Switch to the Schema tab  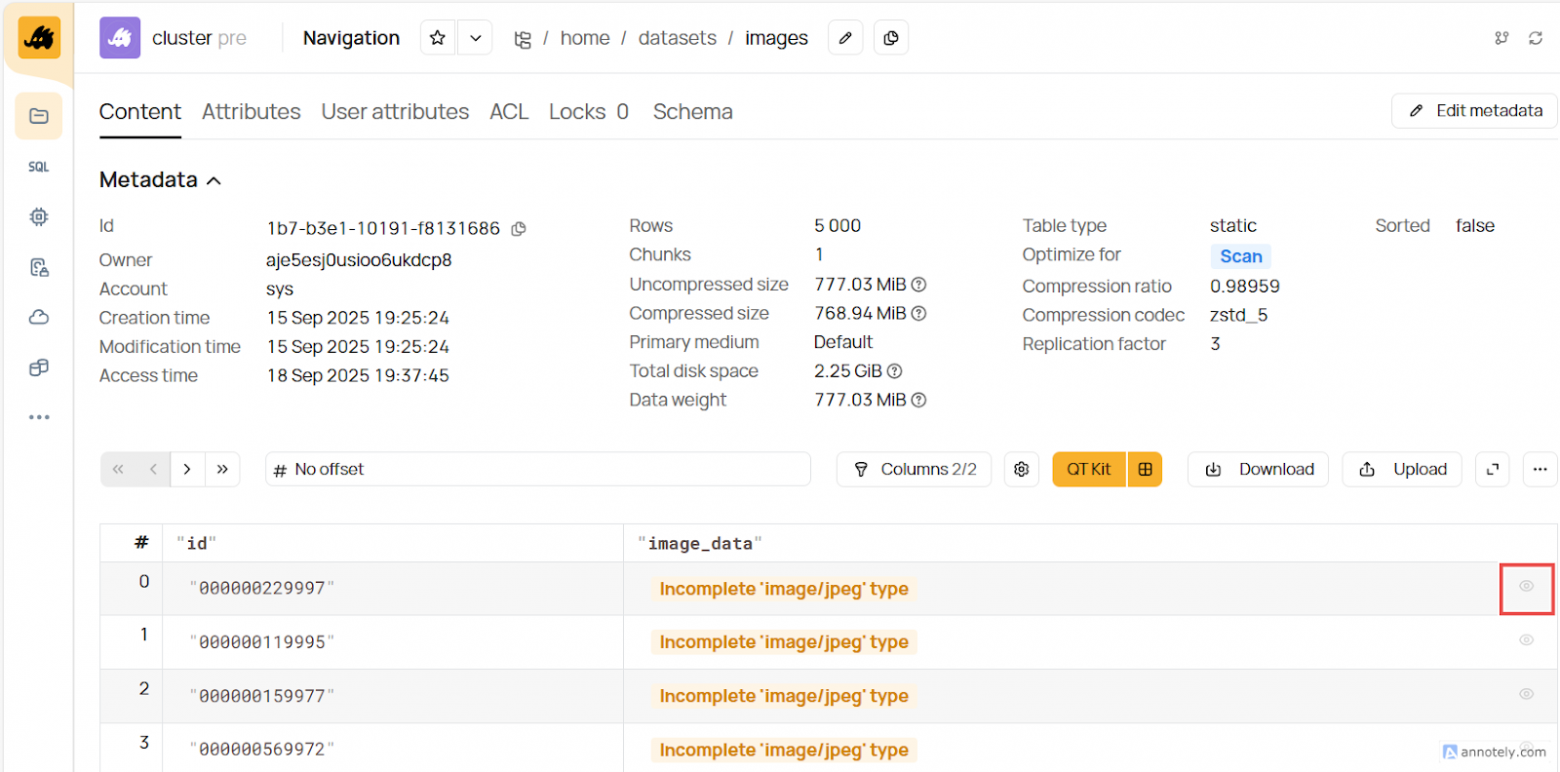coord(692,112)
